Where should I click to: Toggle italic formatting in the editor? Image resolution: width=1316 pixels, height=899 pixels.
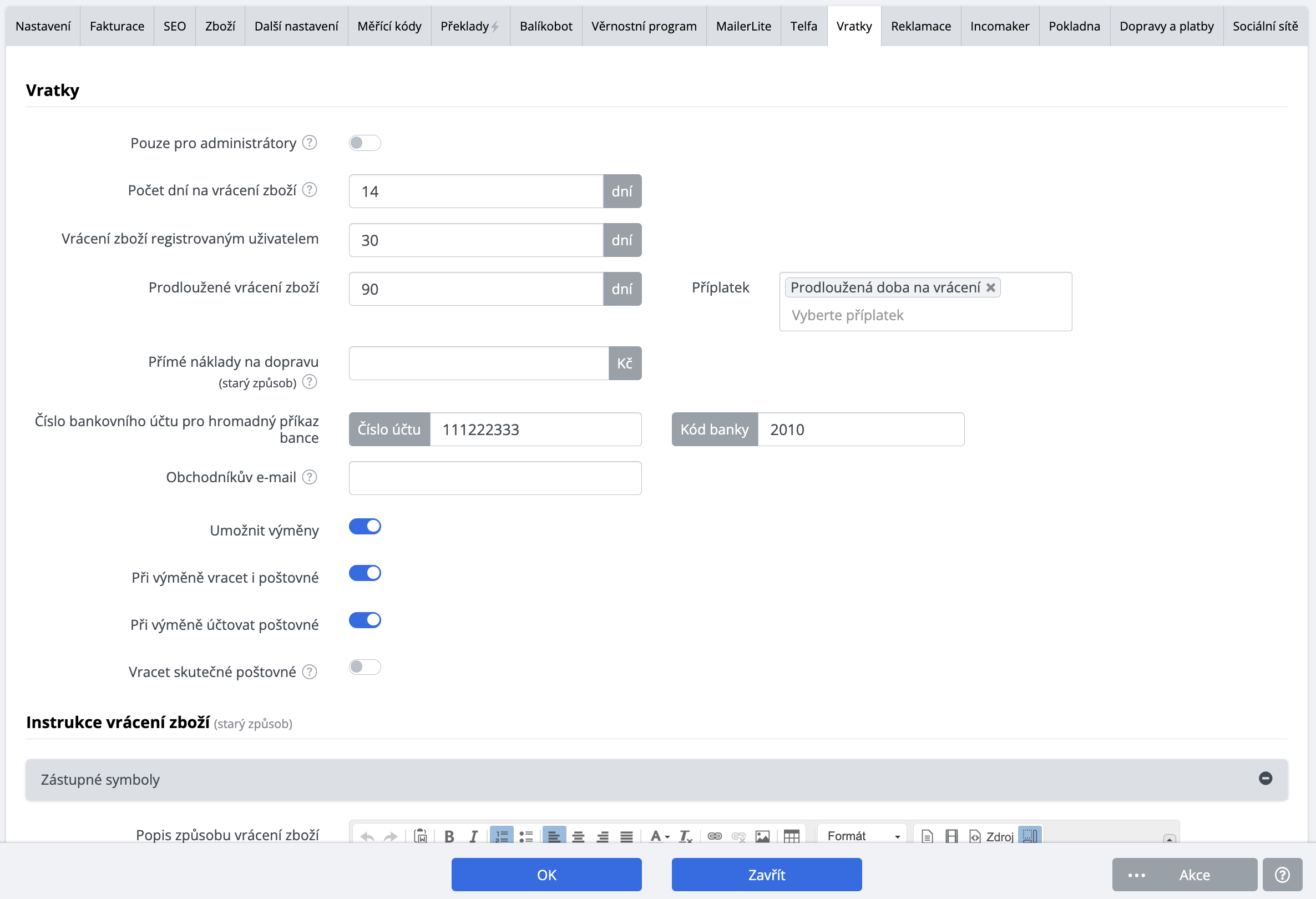tap(473, 836)
